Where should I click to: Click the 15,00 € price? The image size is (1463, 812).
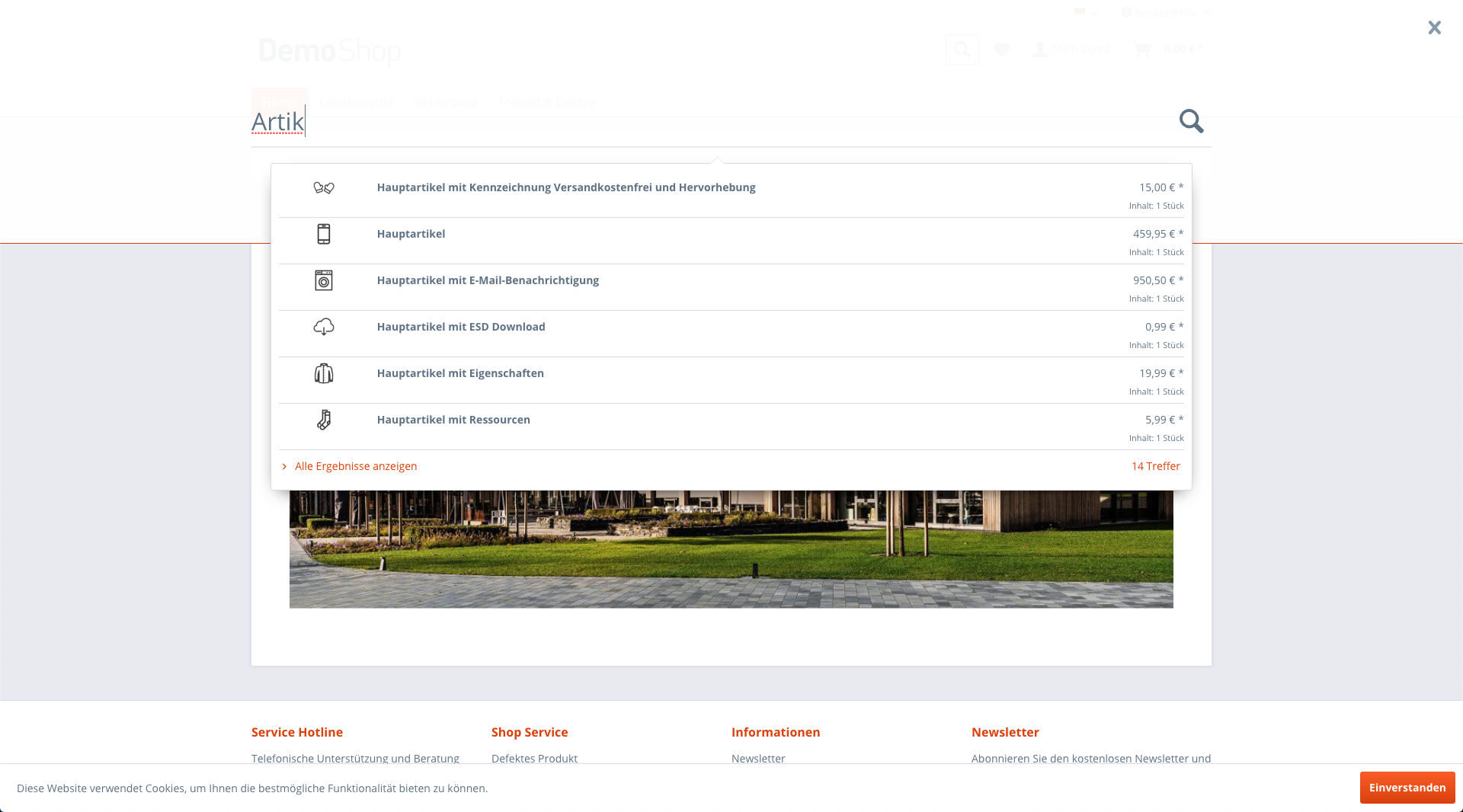tap(1161, 187)
